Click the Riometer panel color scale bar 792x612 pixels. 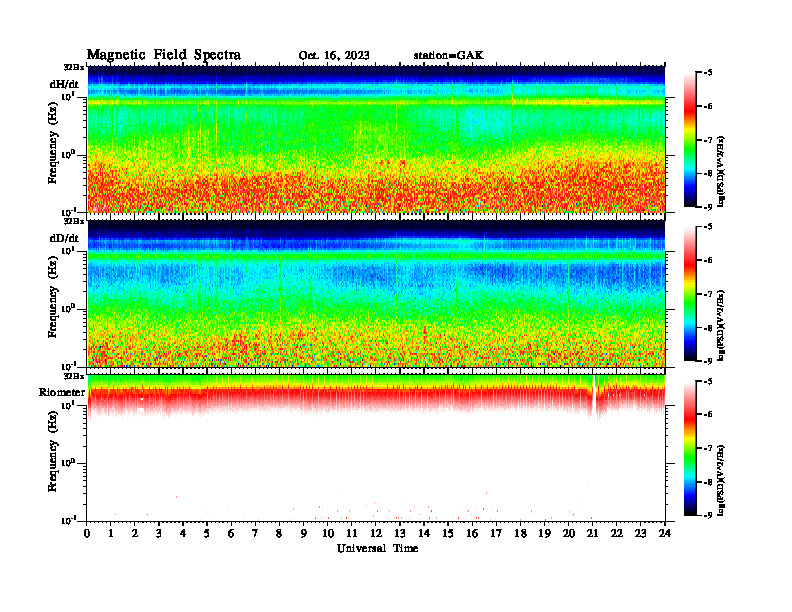tap(690, 448)
